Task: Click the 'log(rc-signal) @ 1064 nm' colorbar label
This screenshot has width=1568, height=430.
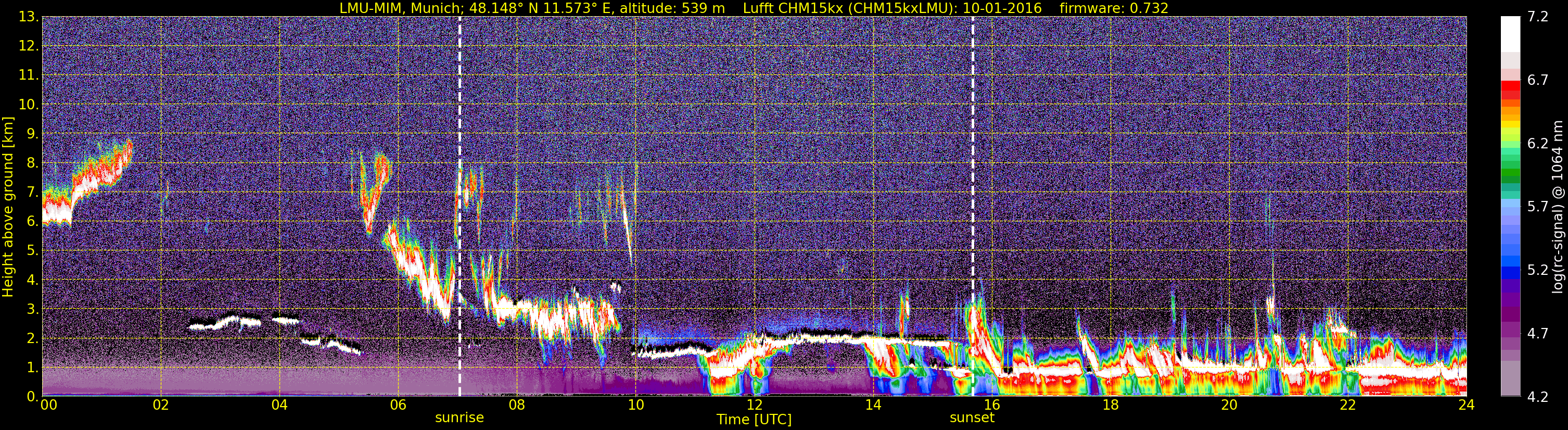Action: click(1558, 207)
